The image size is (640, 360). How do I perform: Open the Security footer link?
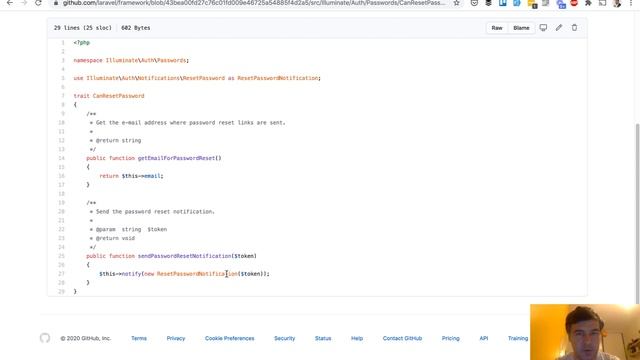[284, 338]
